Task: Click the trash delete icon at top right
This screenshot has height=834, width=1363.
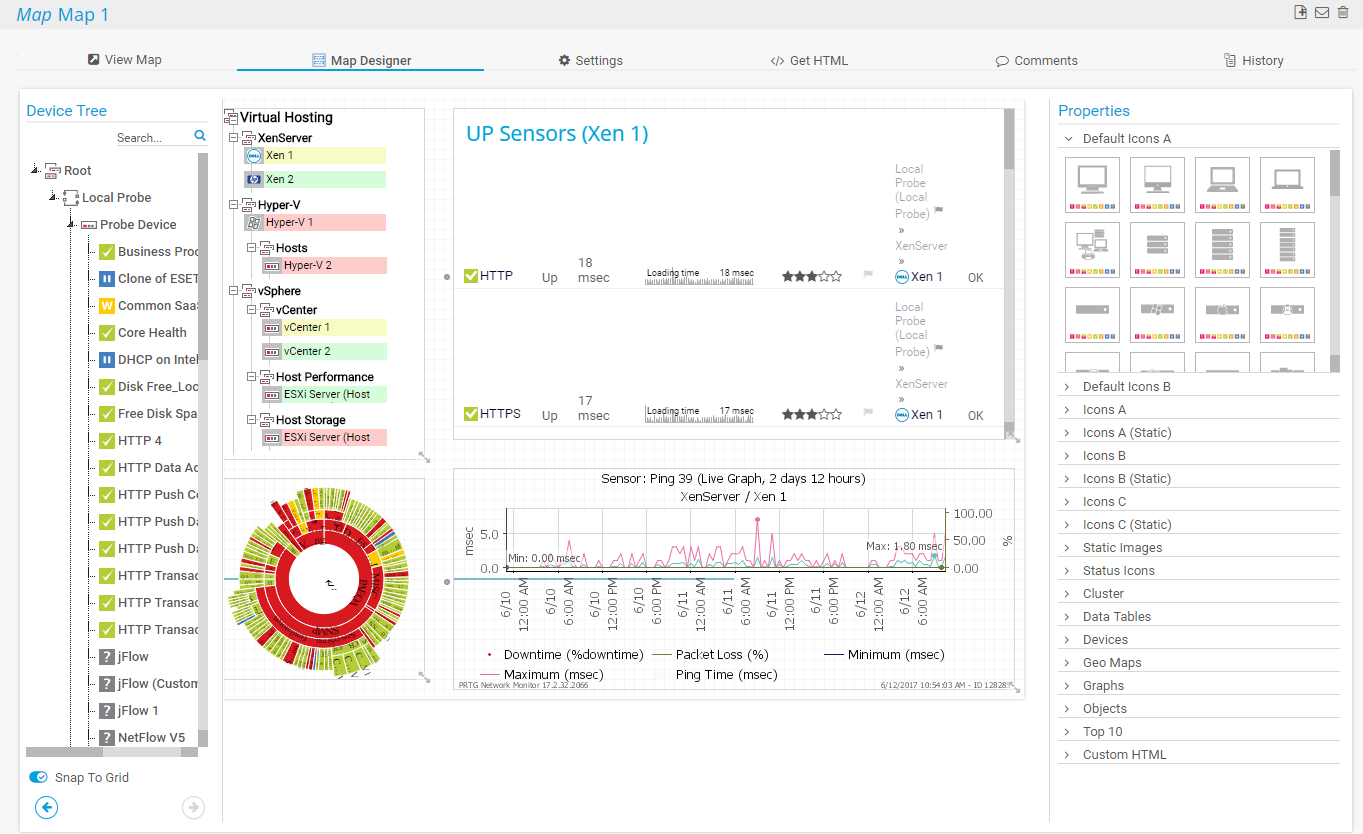Action: pos(1342,13)
